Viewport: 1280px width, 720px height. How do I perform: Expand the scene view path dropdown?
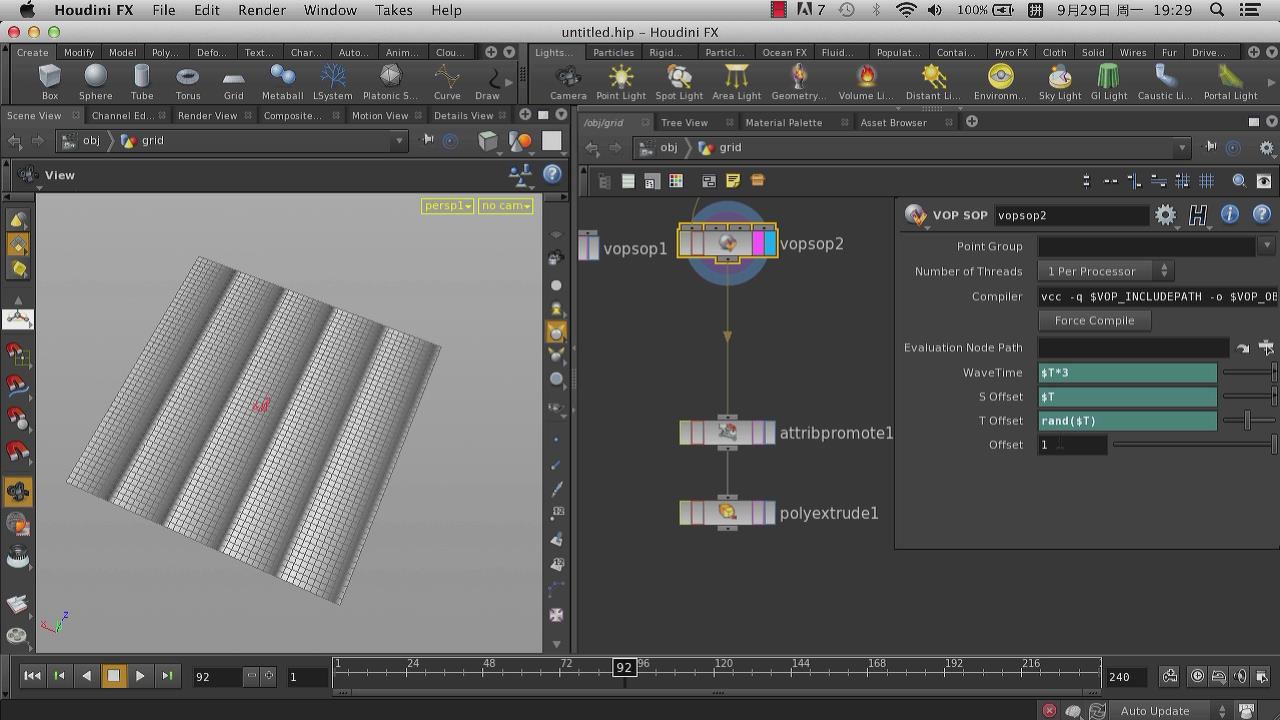[399, 141]
